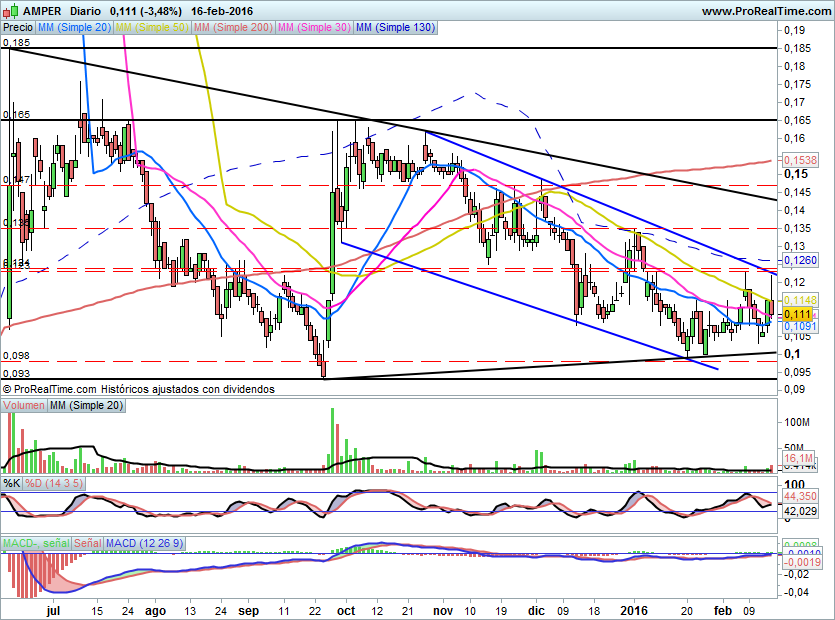This screenshot has width=835, height=620.
Task: Click MM (Simple 20) in the volume panel
Action: 89,406
